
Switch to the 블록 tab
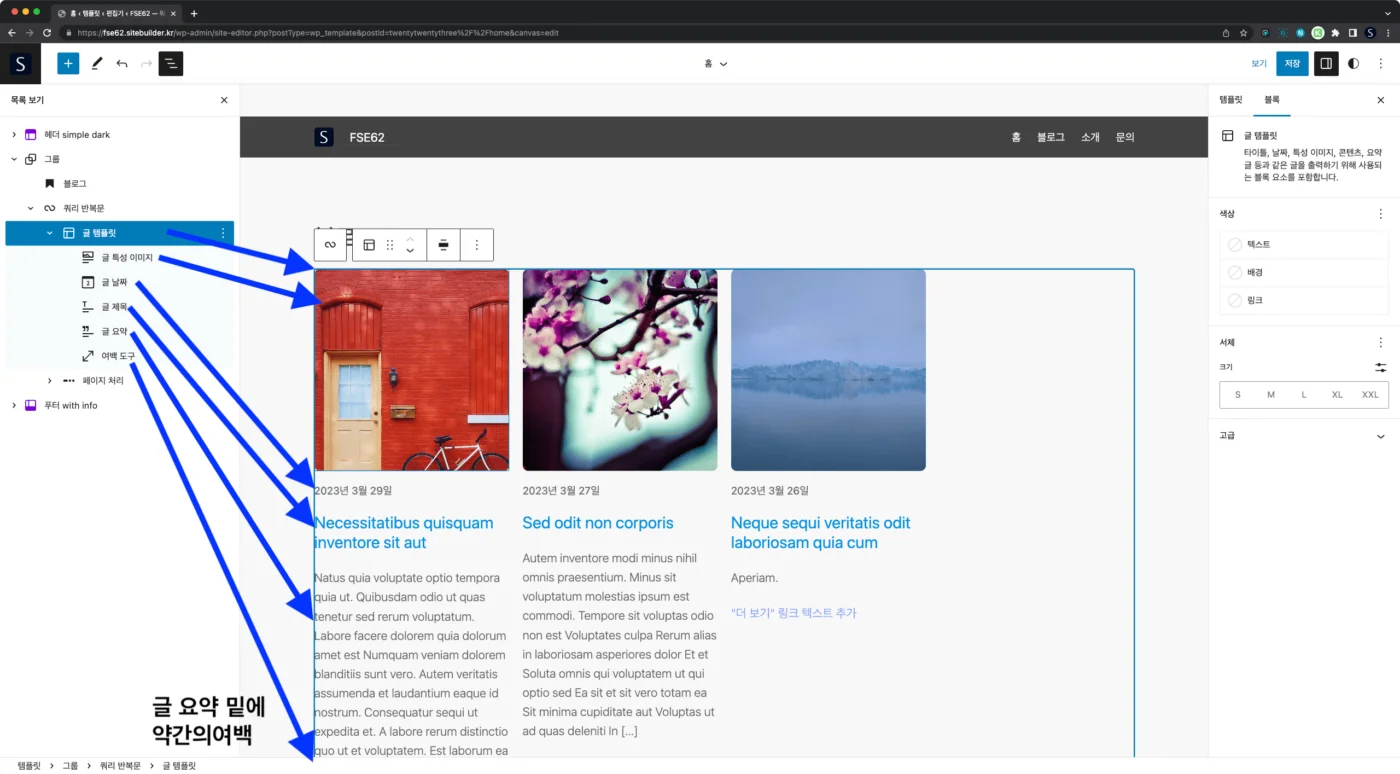[x=1272, y=100]
